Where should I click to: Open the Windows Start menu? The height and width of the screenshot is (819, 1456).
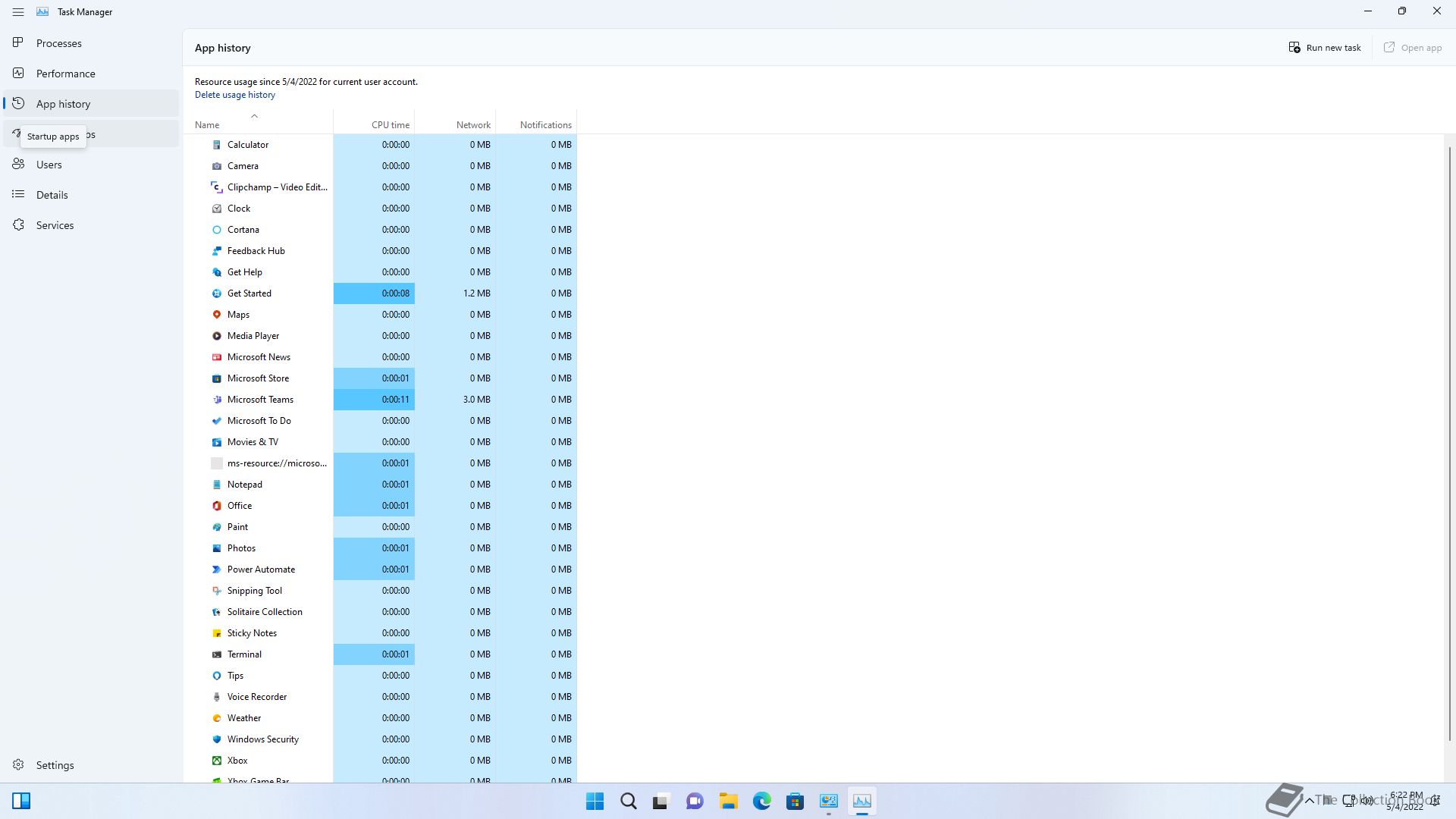click(595, 801)
